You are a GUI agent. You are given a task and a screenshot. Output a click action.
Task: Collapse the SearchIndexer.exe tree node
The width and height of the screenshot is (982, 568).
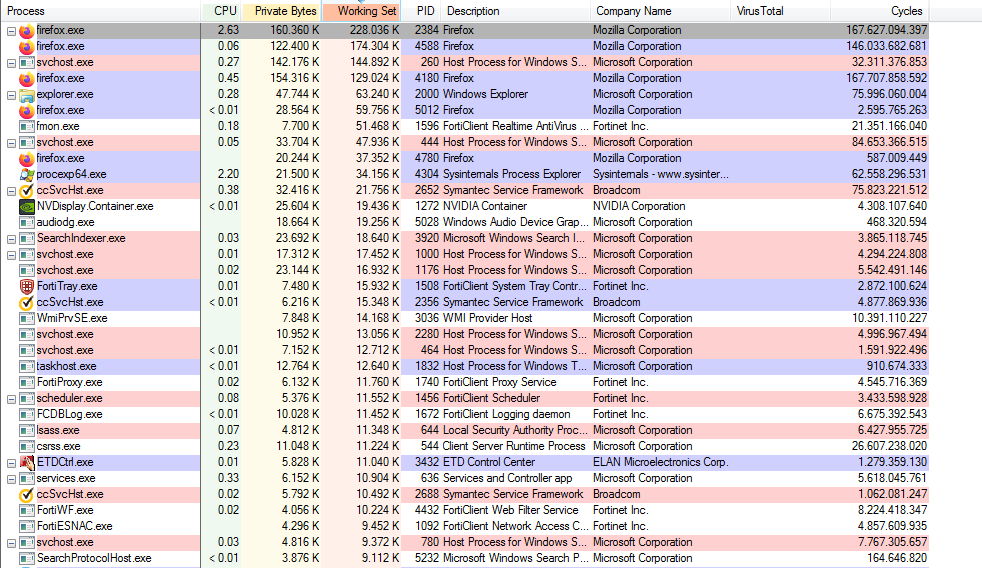point(11,239)
